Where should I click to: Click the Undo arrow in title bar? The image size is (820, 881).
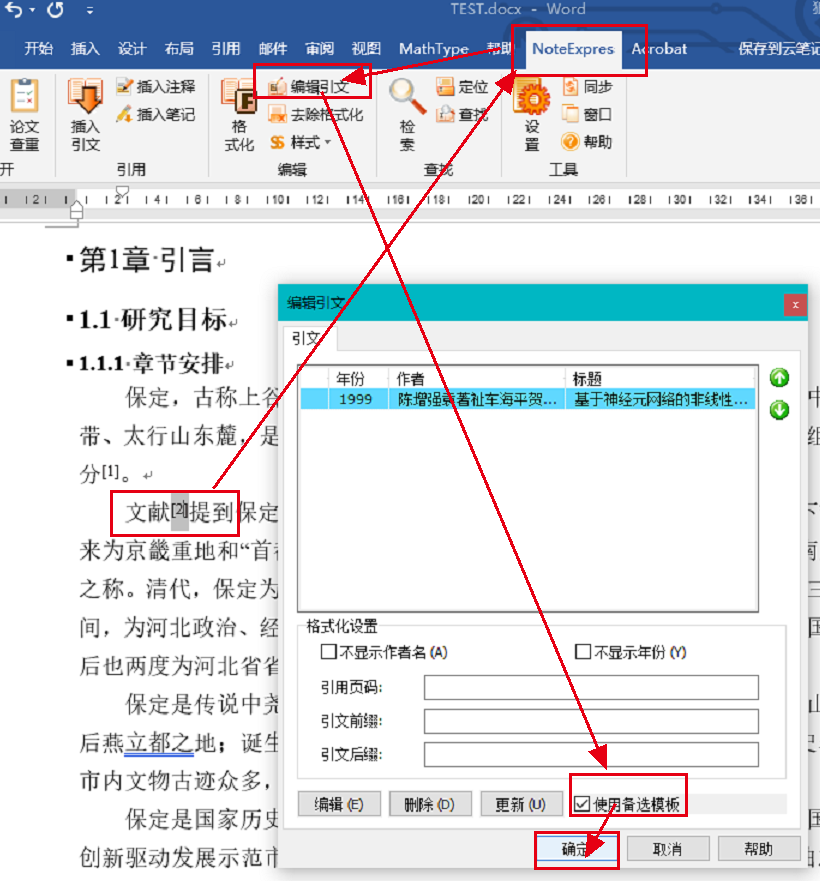tap(13, 10)
